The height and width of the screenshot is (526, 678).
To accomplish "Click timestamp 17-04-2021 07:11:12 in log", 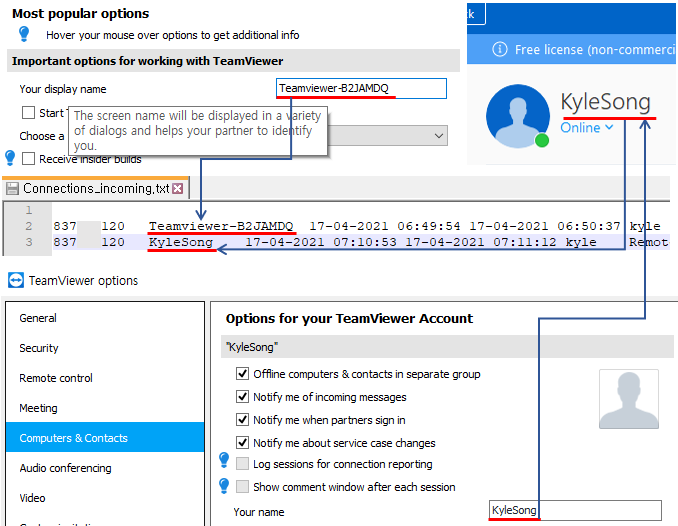I will 480,242.
